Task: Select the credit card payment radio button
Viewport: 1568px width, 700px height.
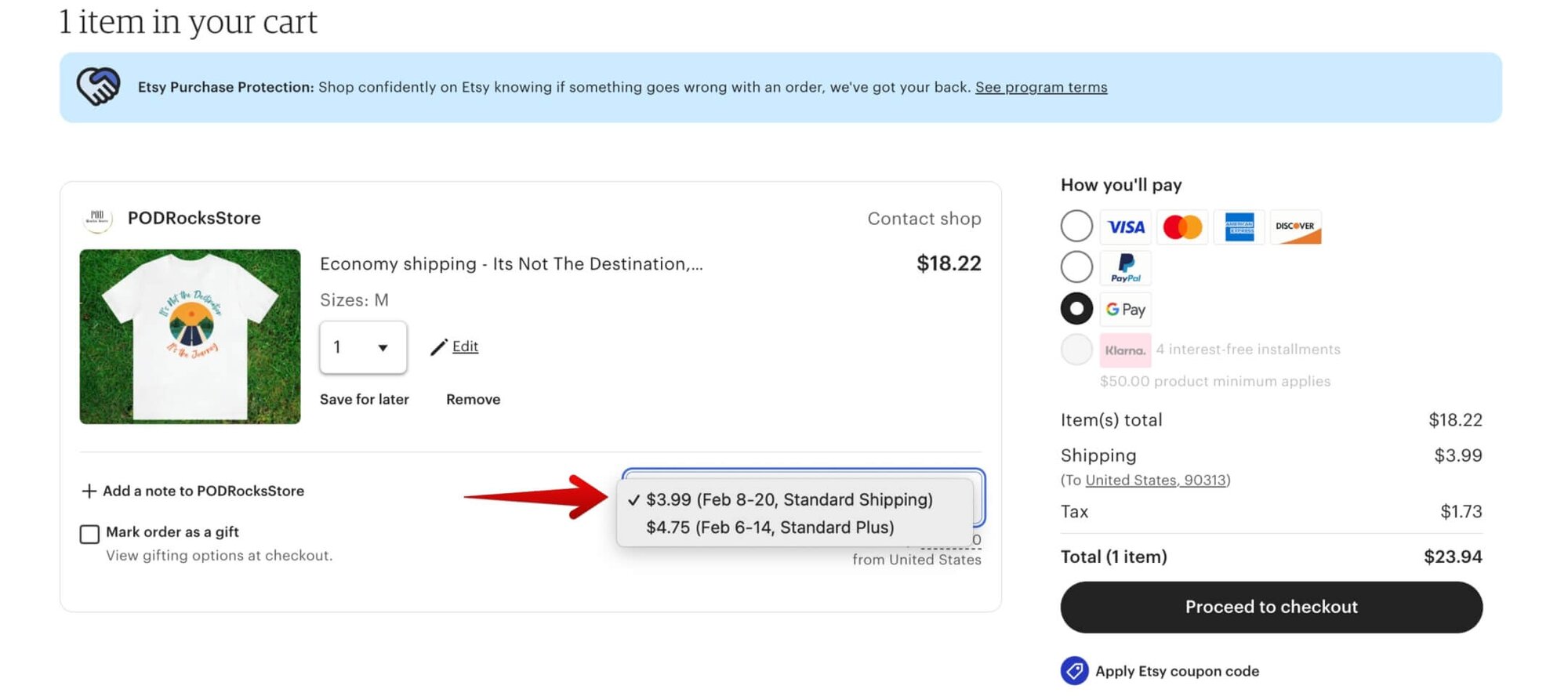Action: (x=1076, y=226)
